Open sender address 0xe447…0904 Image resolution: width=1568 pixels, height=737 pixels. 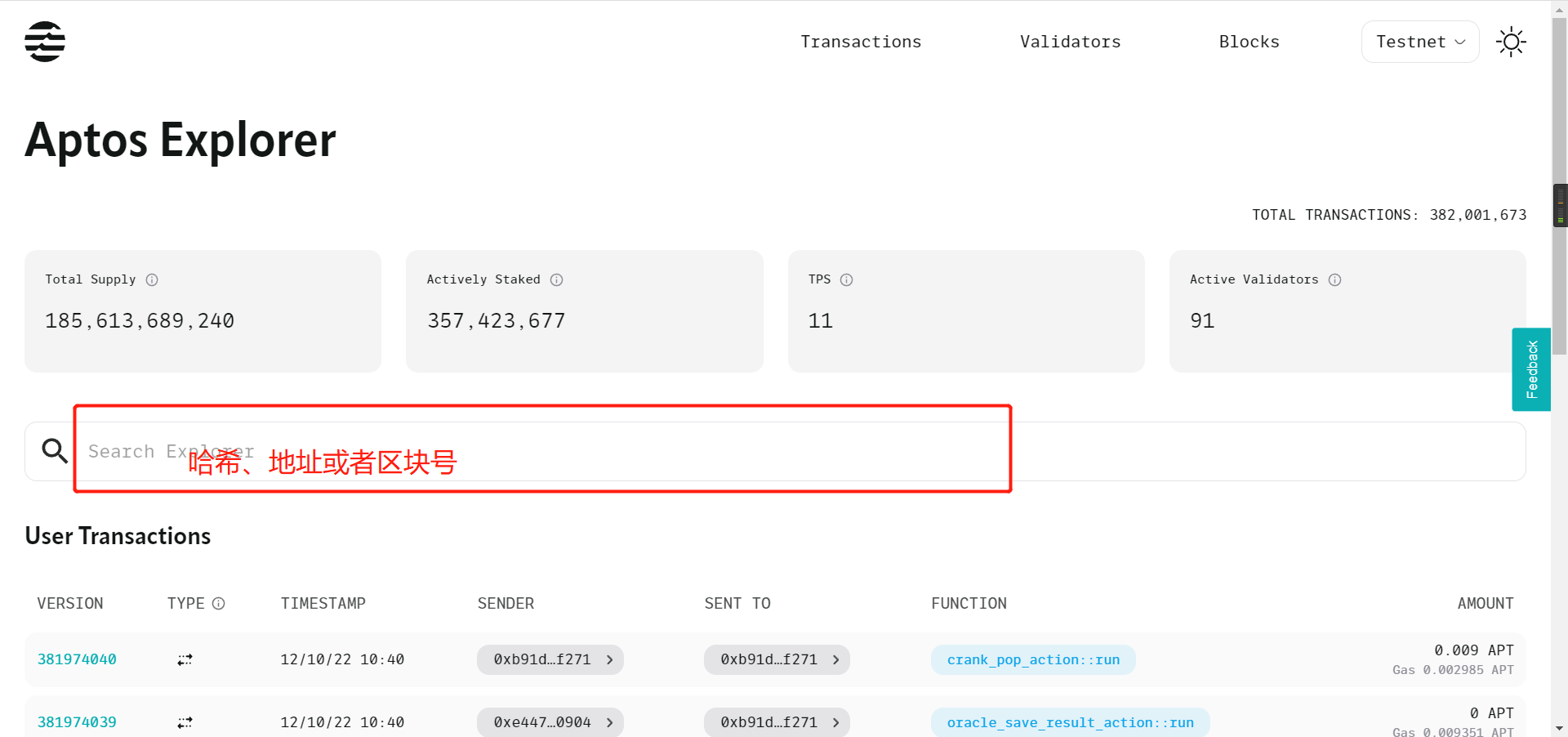tap(550, 722)
